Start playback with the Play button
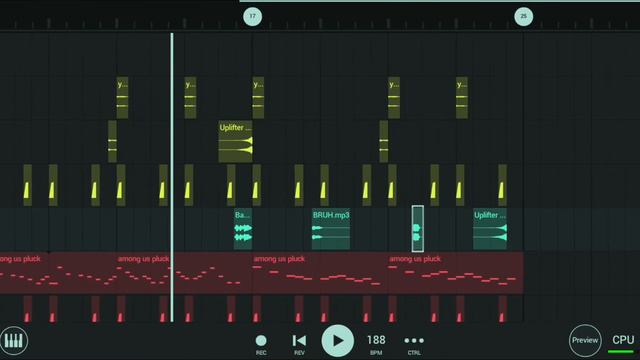Screen dimensions: 640x360 (x=338, y=341)
